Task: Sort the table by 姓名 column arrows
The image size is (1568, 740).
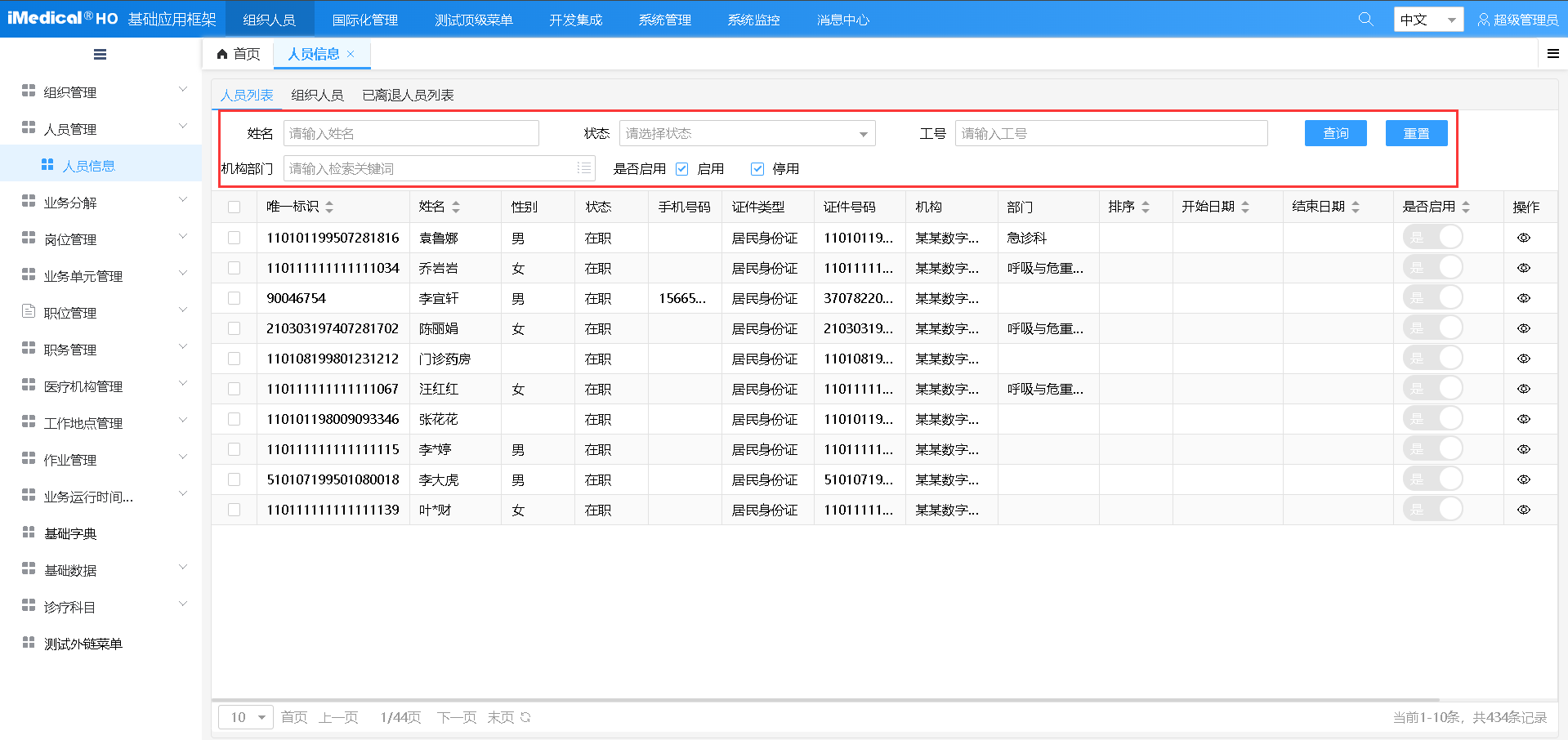Action: [457, 207]
